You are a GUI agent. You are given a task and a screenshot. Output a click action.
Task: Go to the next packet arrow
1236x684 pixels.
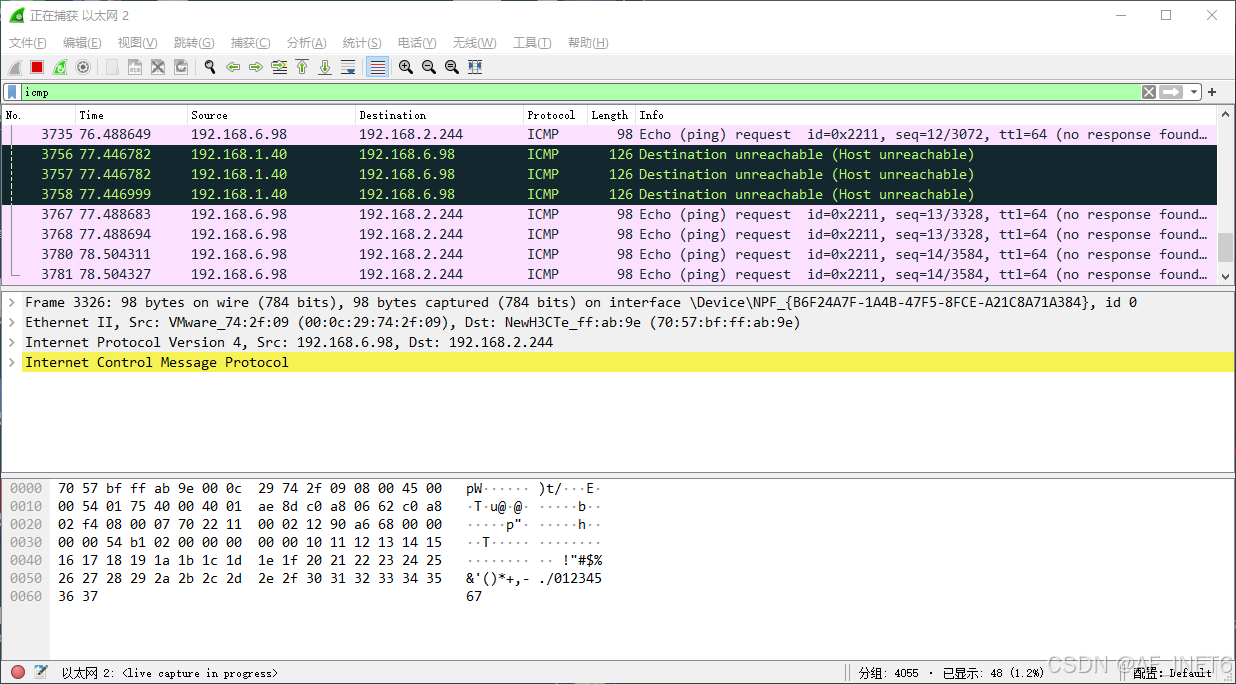(256, 67)
